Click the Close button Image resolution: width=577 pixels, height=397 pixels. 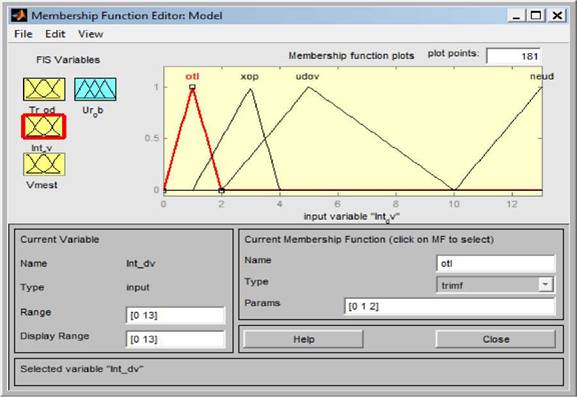[x=496, y=339]
